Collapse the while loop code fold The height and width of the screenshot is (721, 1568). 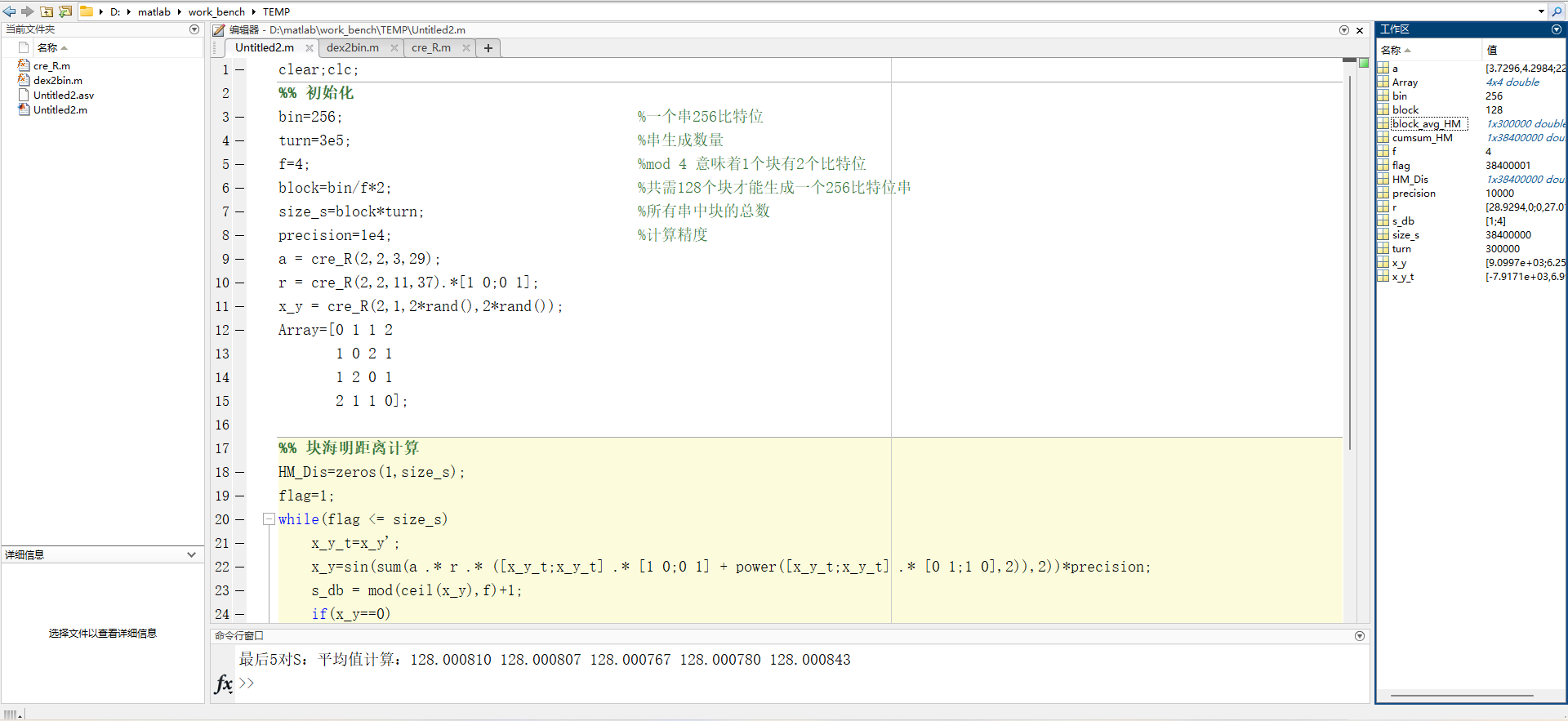tap(269, 518)
